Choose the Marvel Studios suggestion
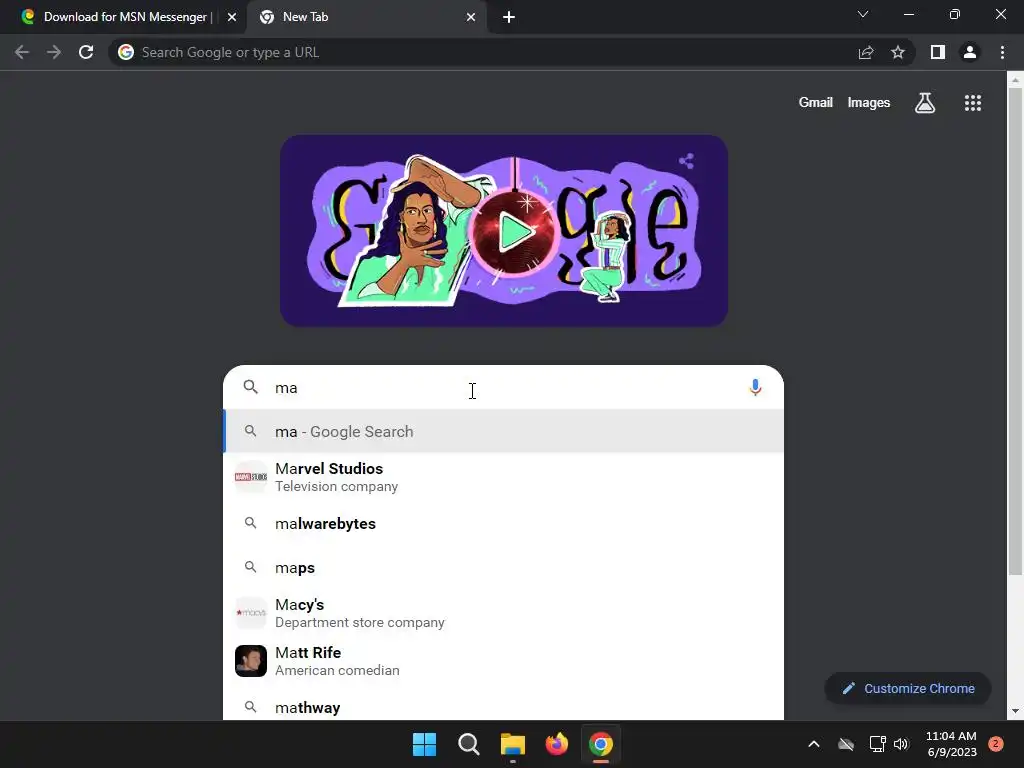Screen dimensions: 1024x768 tap(503, 477)
